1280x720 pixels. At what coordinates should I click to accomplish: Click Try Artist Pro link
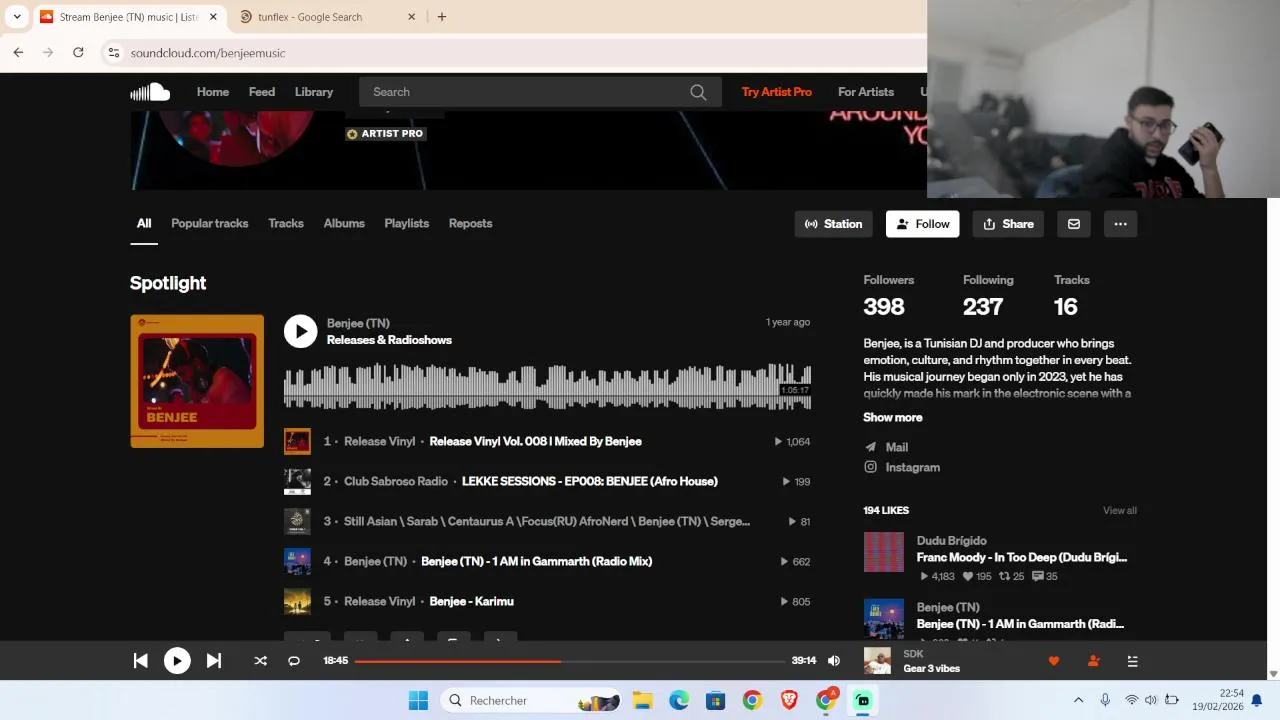click(777, 92)
